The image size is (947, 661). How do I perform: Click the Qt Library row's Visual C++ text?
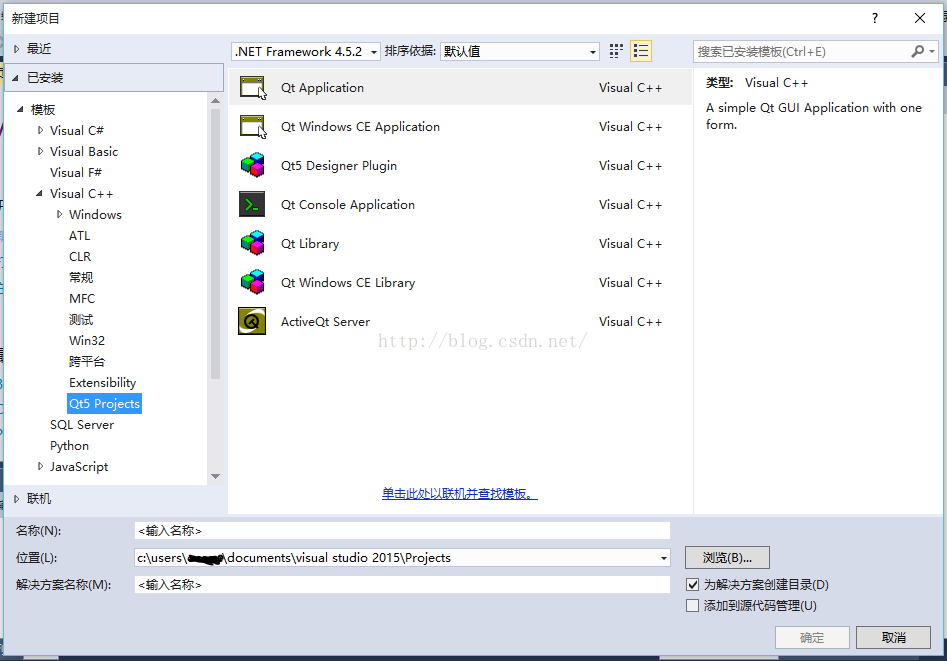(x=631, y=244)
